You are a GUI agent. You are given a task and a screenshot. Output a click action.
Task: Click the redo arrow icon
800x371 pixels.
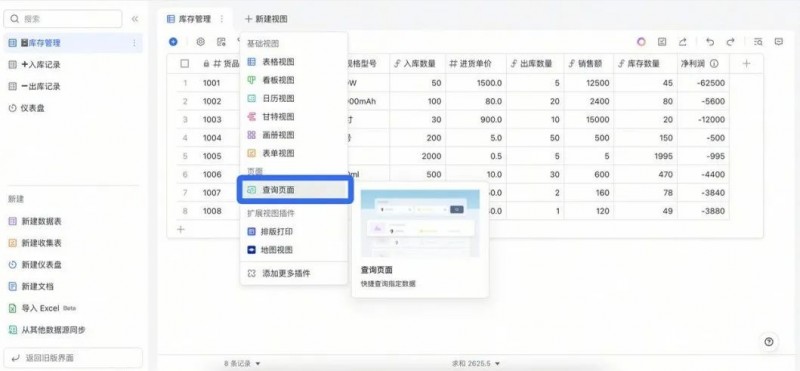[x=731, y=42]
